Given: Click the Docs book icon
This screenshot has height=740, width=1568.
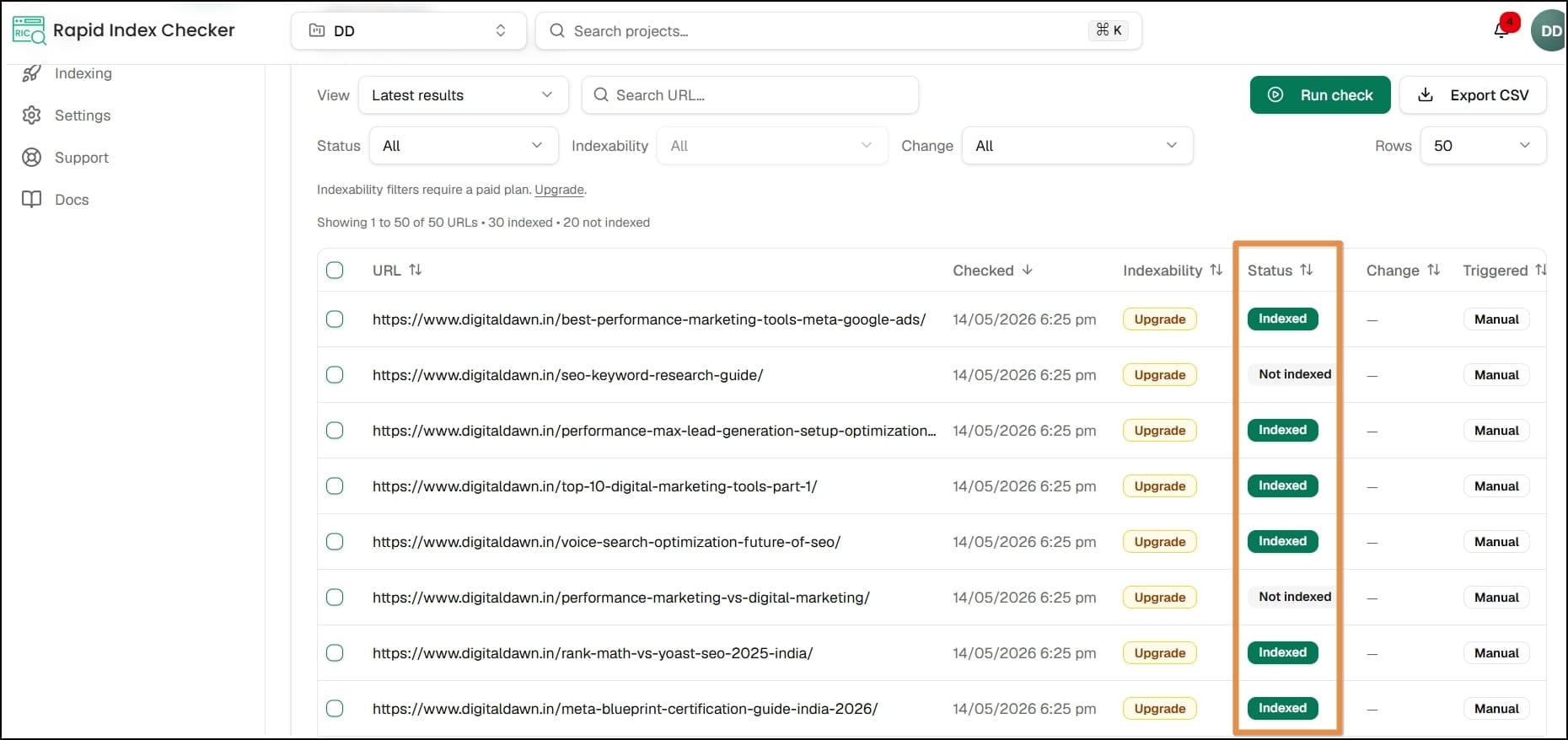Looking at the screenshot, I should point(32,200).
